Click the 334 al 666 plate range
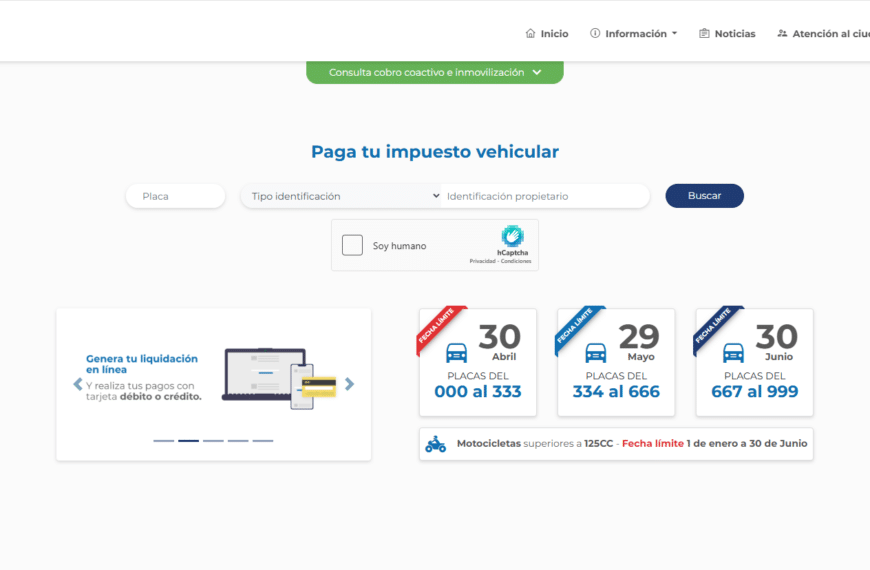 click(x=616, y=392)
